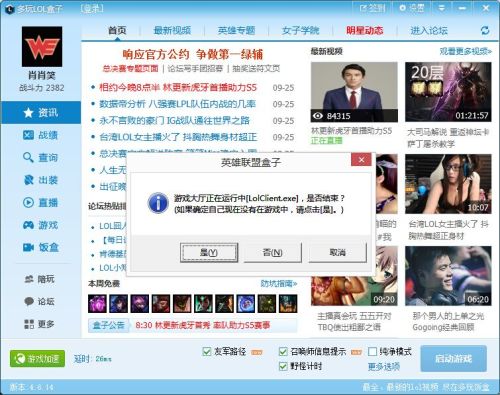
Task: Click the 否(N) button in dialog
Action: tap(273, 253)
